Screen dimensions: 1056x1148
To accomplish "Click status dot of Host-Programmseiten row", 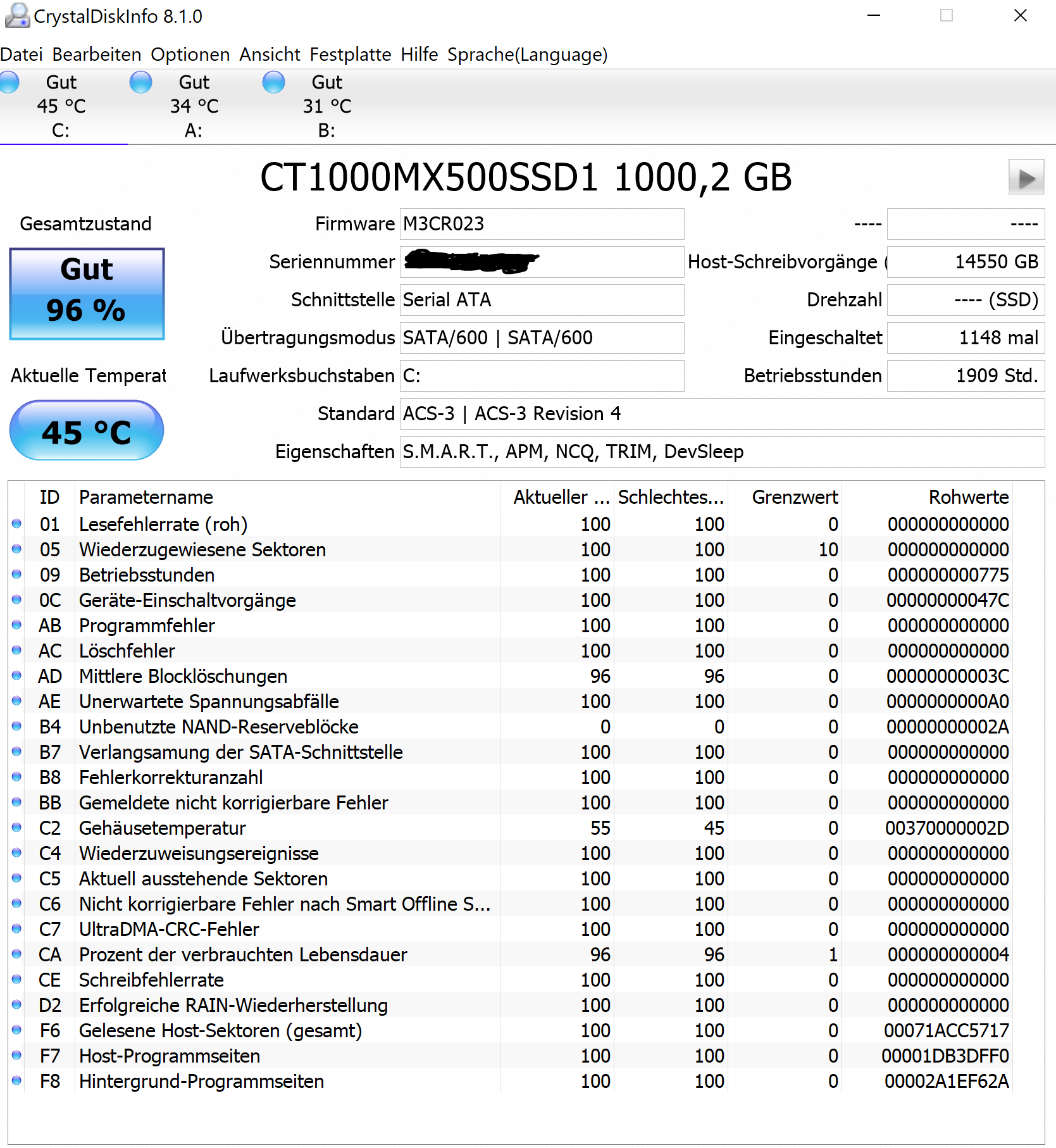I will [x=16, y=1056].
